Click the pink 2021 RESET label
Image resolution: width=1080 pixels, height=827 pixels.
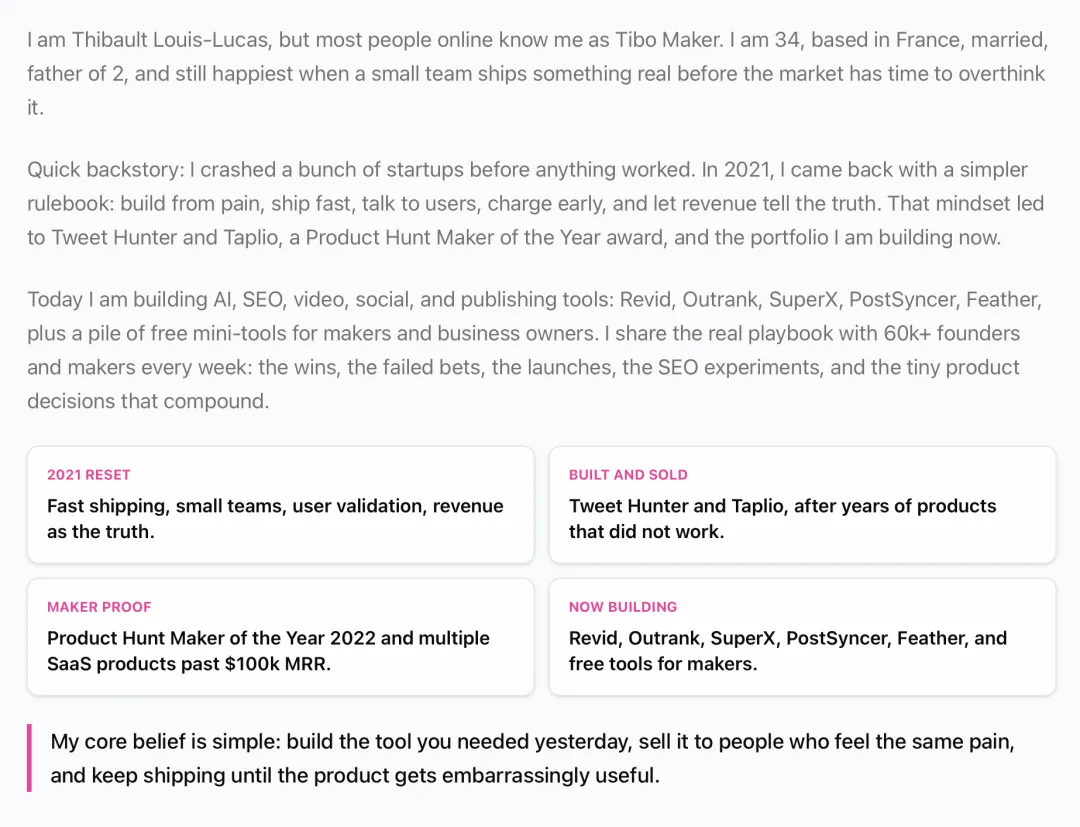[x=89, y=474]
